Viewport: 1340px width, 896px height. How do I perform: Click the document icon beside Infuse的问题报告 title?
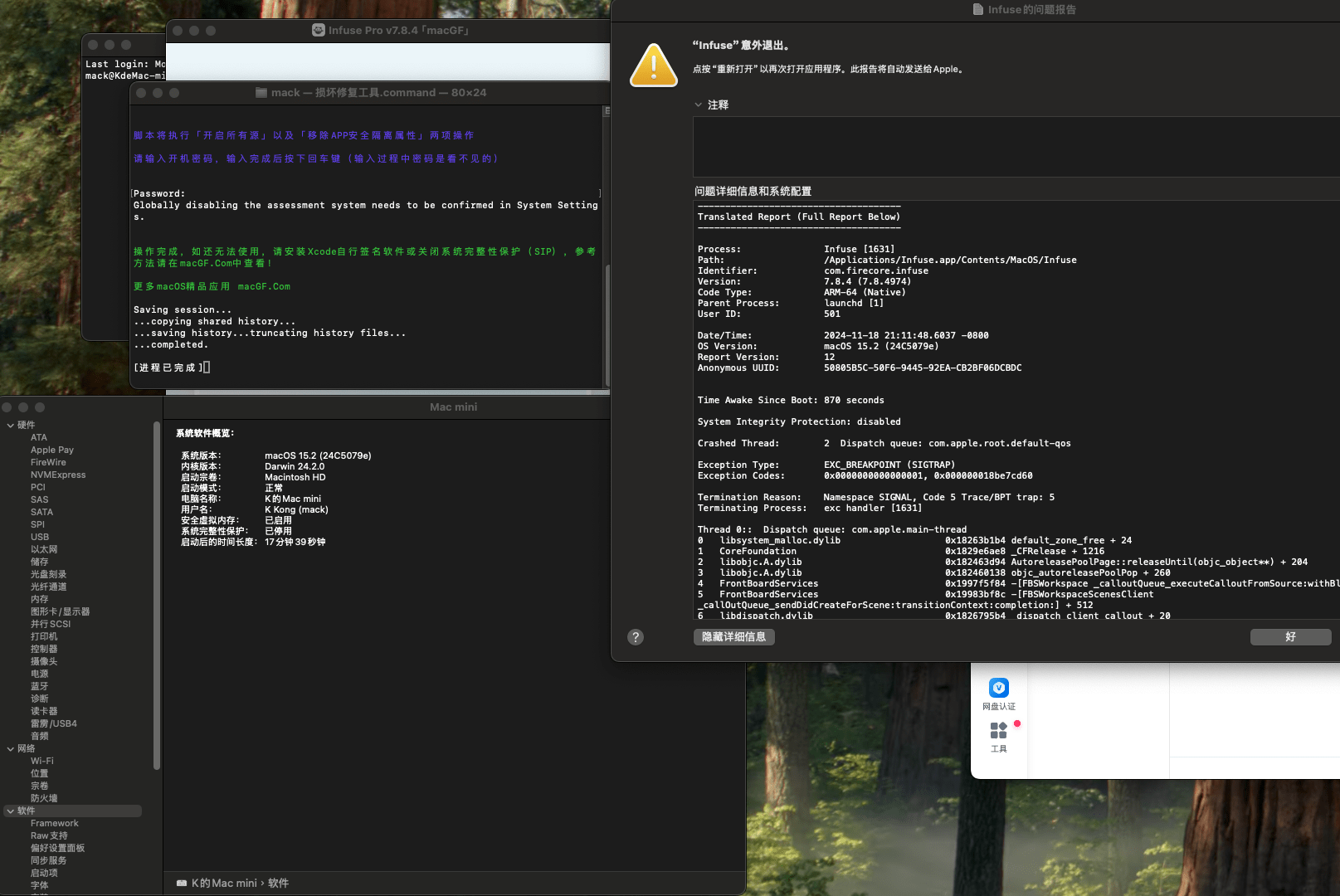pos(978,10)
